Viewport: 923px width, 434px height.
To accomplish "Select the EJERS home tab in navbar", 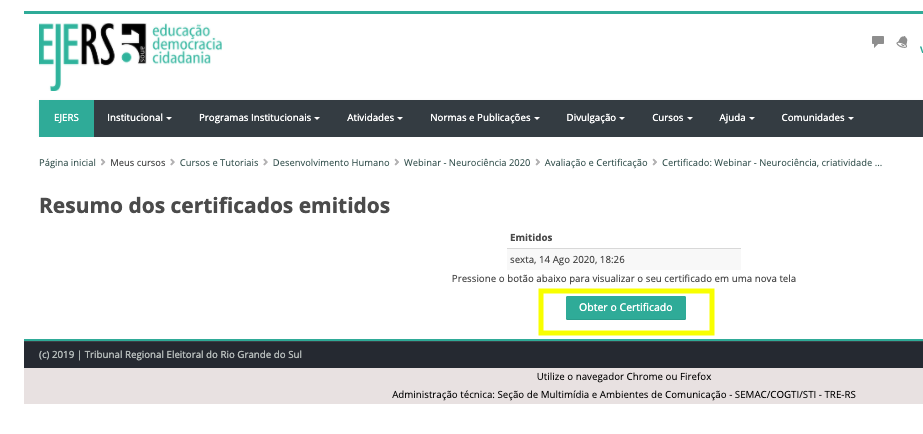I will click(x=66, y=118).
